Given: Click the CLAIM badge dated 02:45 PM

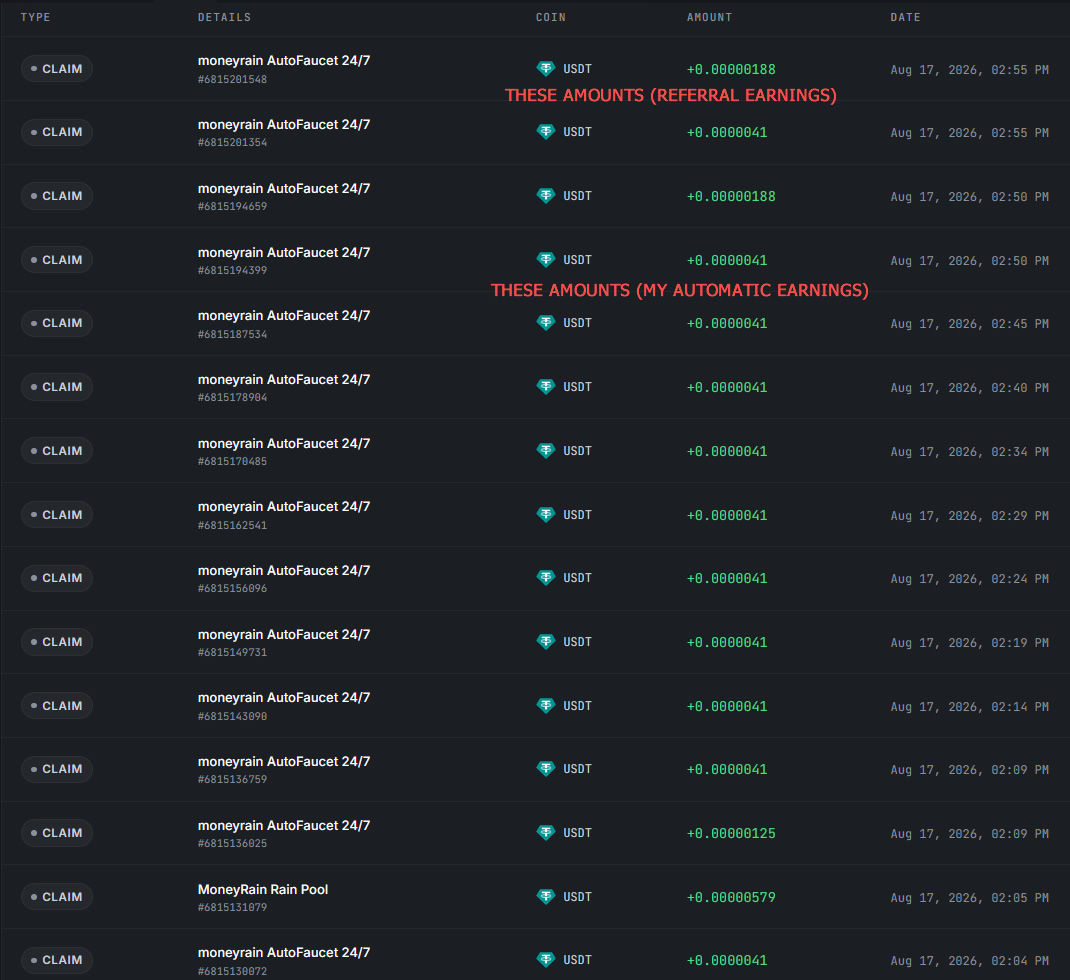Looking at the screenshot, I should tap(57, 323).
